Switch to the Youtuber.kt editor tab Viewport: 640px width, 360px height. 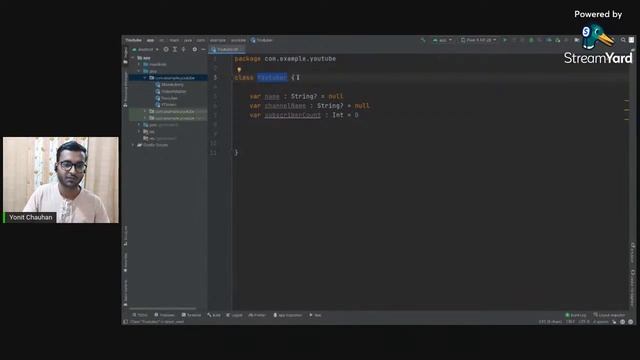[x=227, y=49]
